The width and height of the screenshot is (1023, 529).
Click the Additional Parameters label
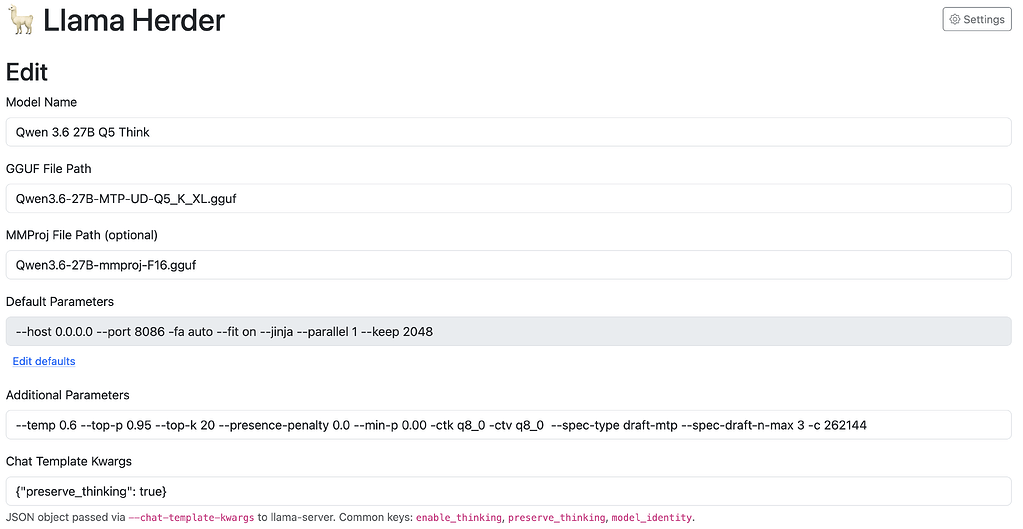tap(68, 395)
